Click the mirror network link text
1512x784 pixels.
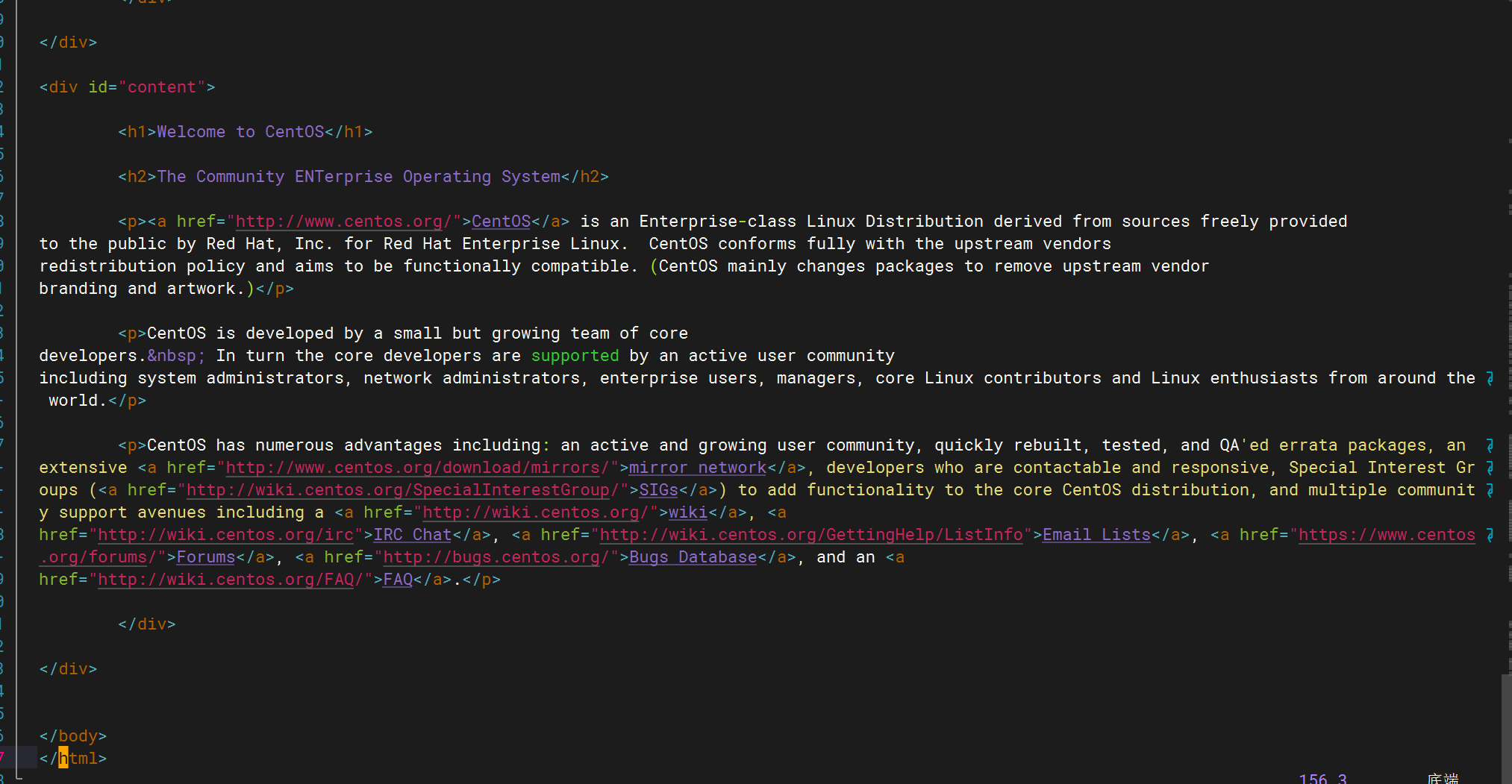click(x=698, y=468)
